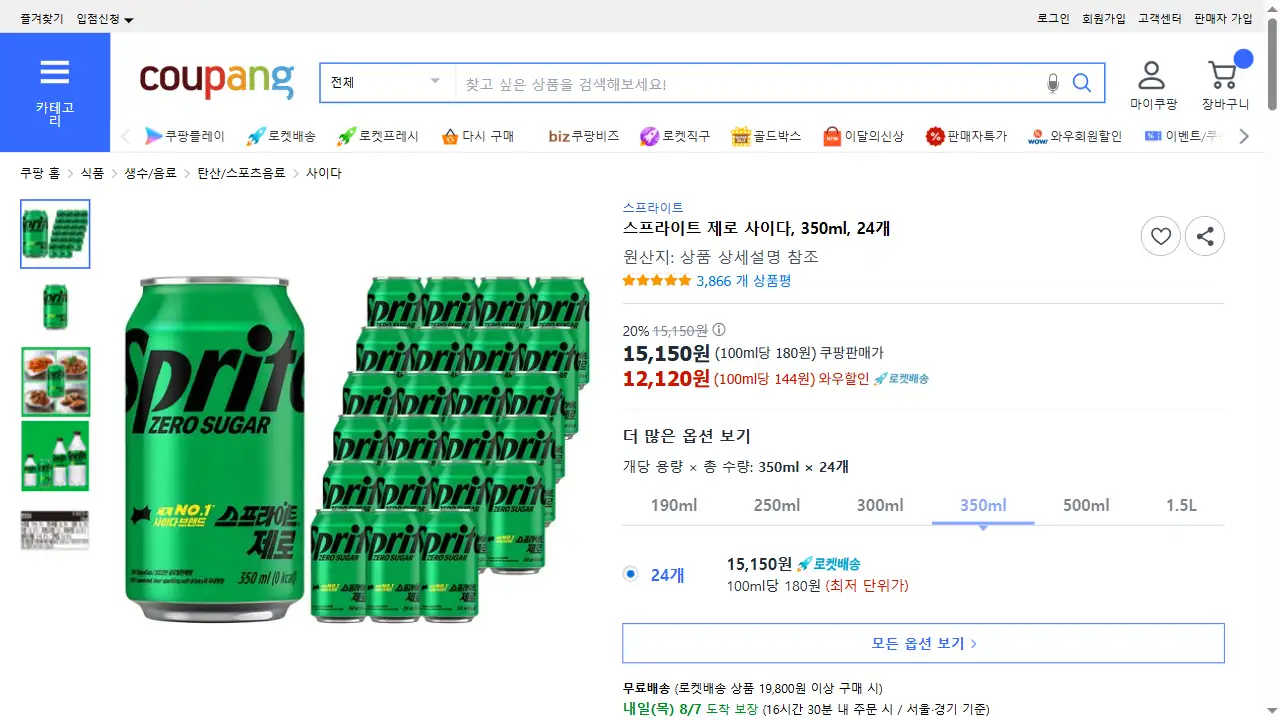The image size is (1280, 720).
Task: Expand the 입점신청 dropdown
Action: tap(105, 19)
